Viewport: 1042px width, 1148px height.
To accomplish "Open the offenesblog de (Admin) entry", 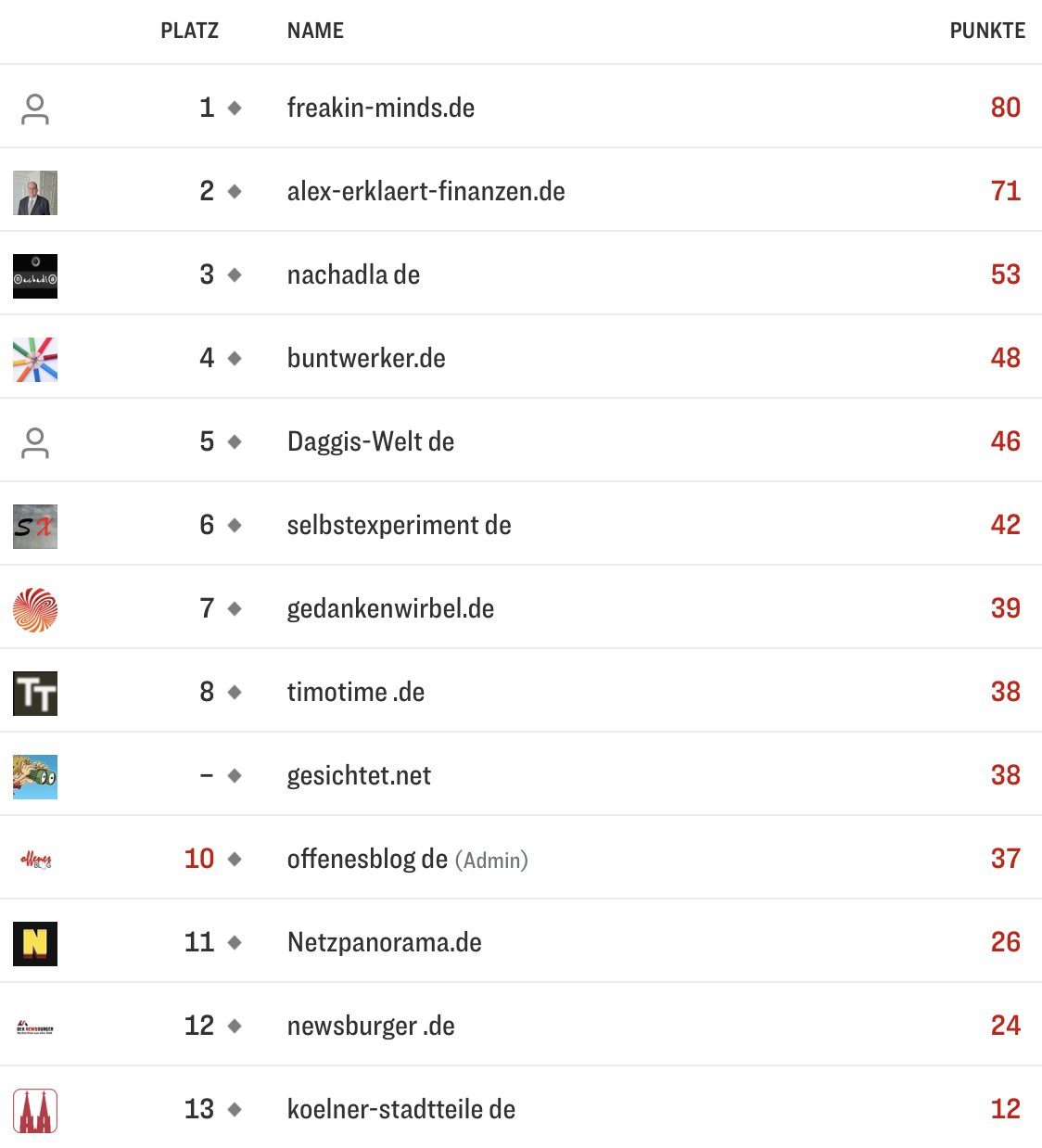I will [x=408, y=860].
